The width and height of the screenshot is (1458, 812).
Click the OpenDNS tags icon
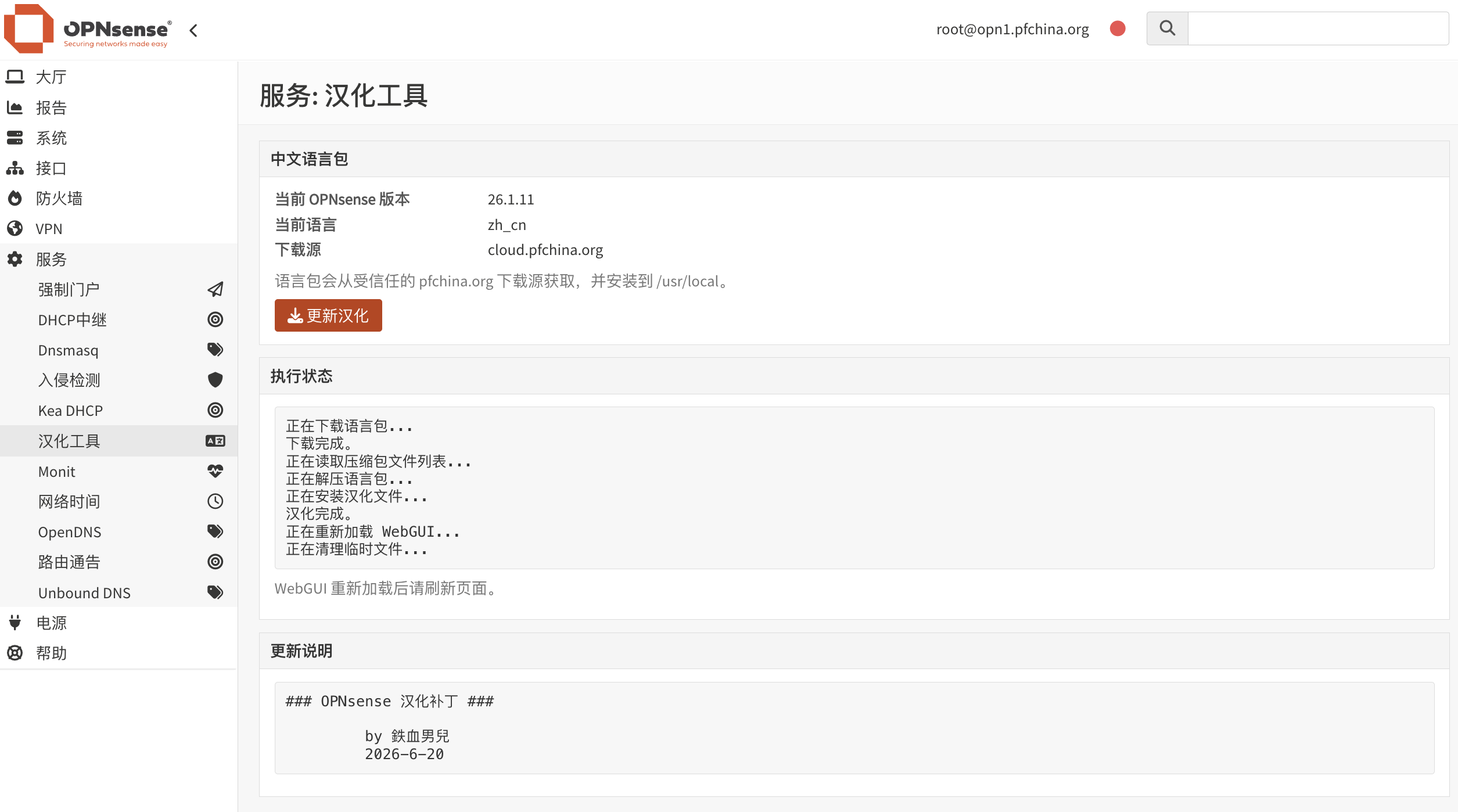point(216,531)
